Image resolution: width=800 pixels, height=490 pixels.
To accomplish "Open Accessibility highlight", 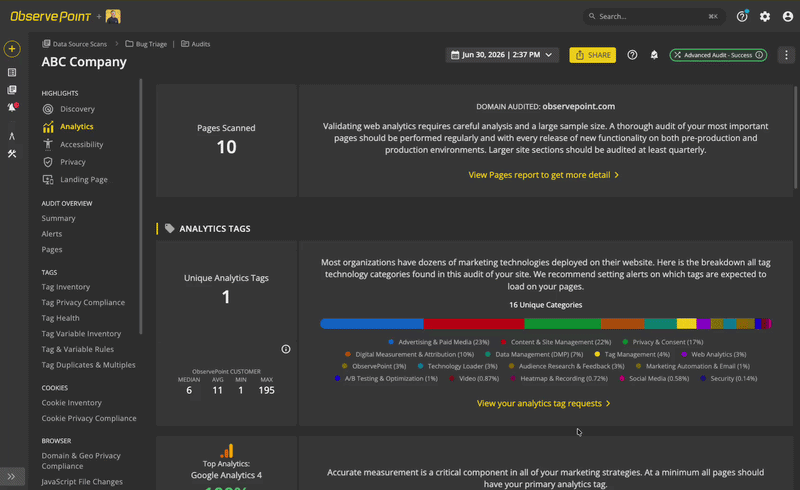I will pyautogui.click(x=82, y=144).
